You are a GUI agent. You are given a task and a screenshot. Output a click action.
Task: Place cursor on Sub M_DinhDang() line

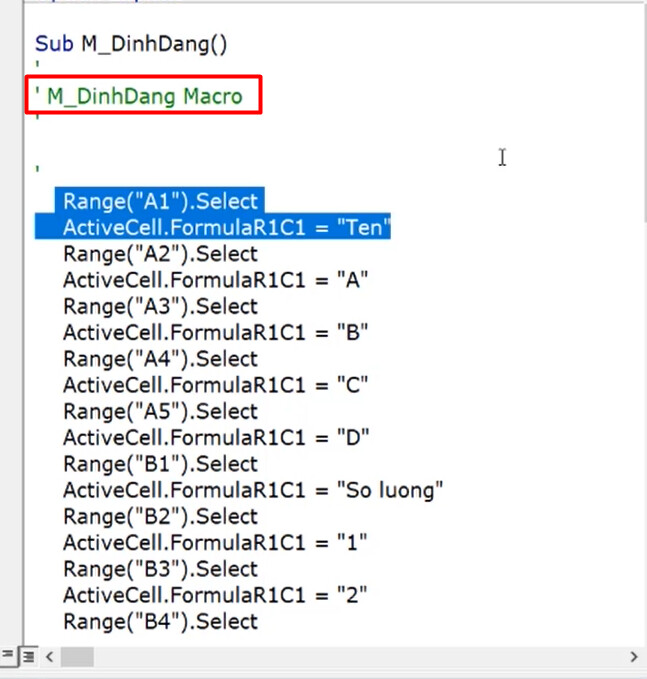[x=131, y=44]
